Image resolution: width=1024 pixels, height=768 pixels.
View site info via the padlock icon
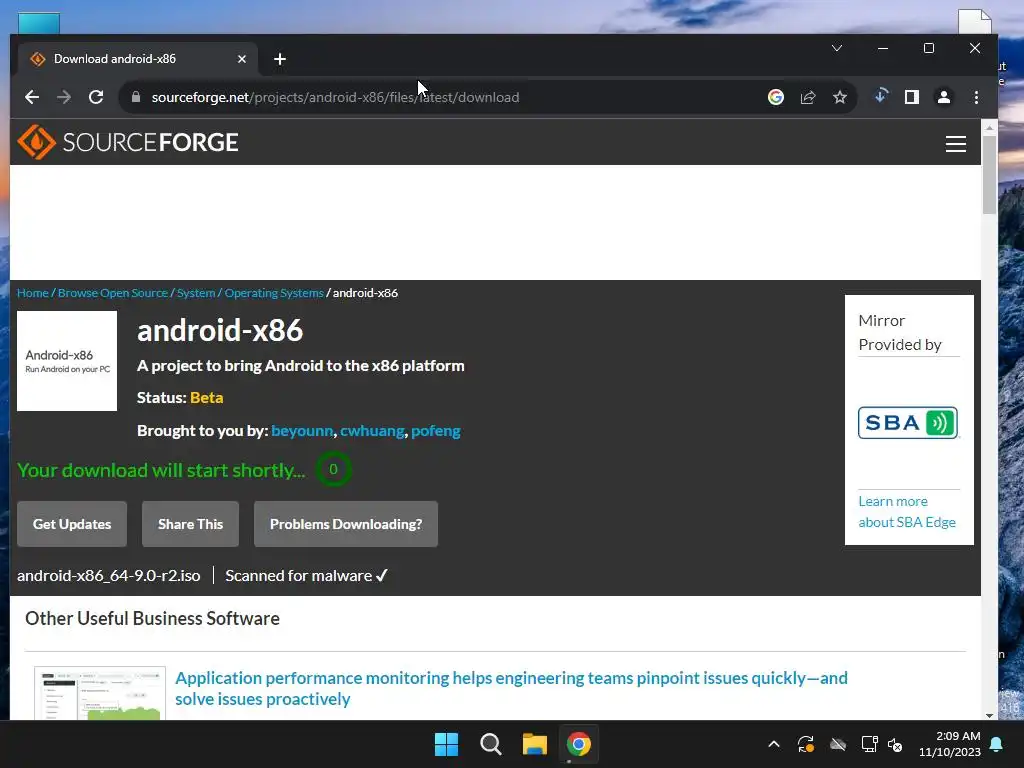click(136, 97)
